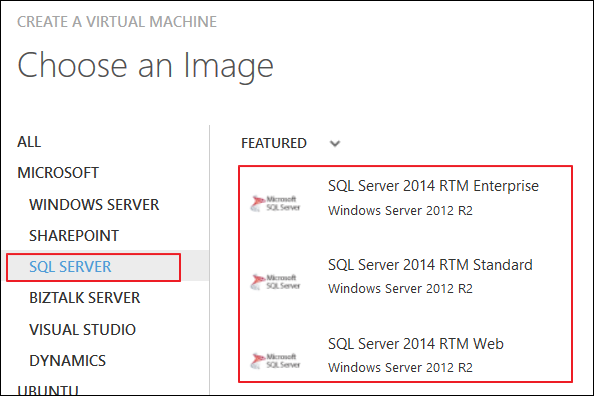The image size is (594, 396).
Task: Open the UBUNTU category
Action: click(48, 390)
